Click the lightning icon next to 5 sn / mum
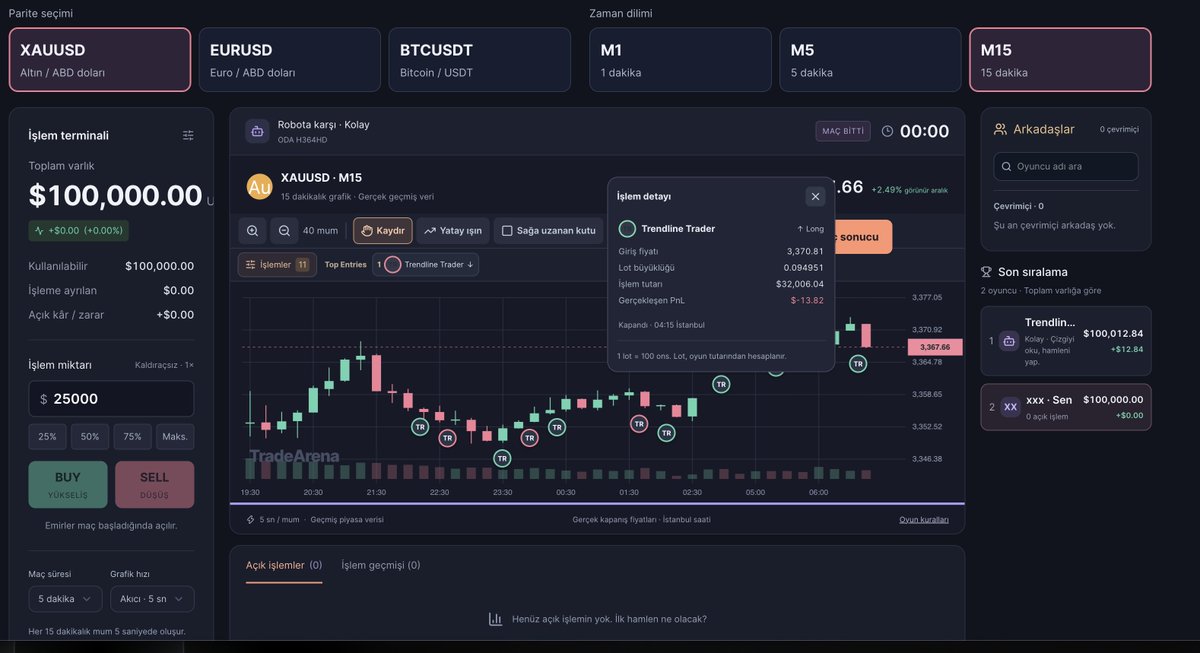Image resolution: width=1200 pixels, height=653 pixels. pyautogui.click(x=251, y=520)
